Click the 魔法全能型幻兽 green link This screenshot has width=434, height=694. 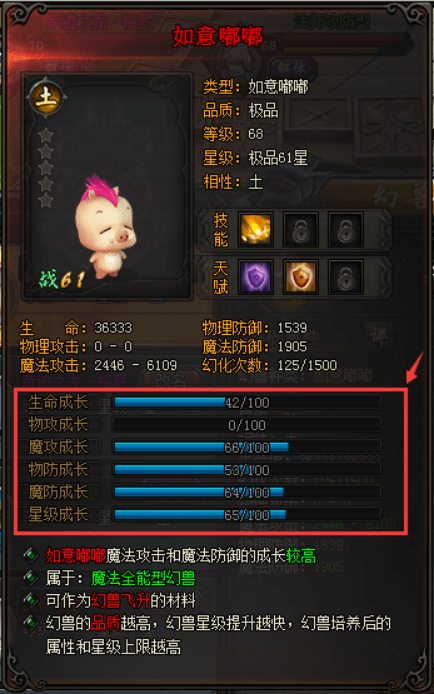point(143,578)
